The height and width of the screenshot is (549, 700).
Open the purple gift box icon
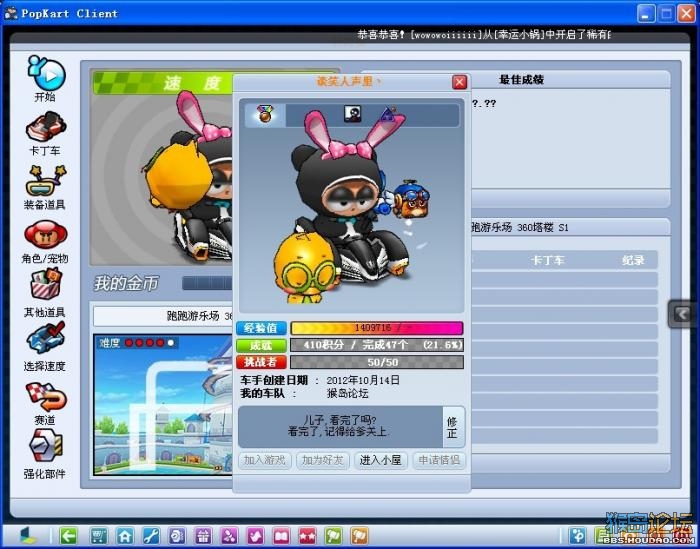click(x=203, y=535)
